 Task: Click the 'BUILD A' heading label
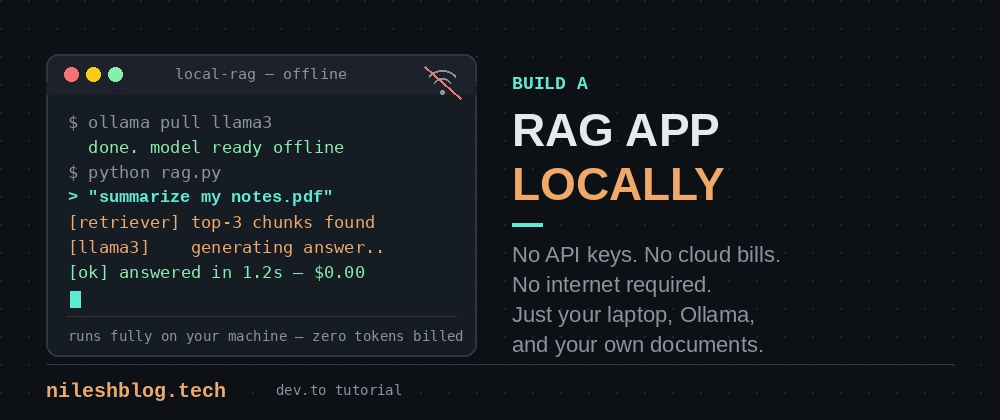click(550, 83)
